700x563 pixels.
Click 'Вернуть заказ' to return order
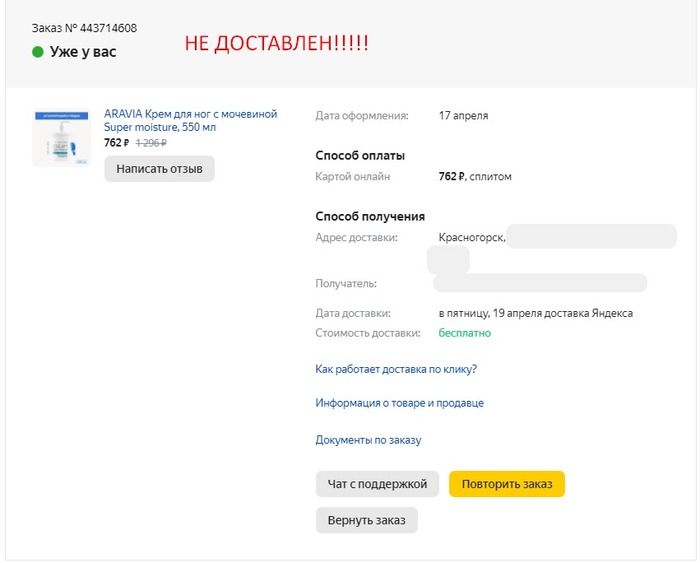367,520
